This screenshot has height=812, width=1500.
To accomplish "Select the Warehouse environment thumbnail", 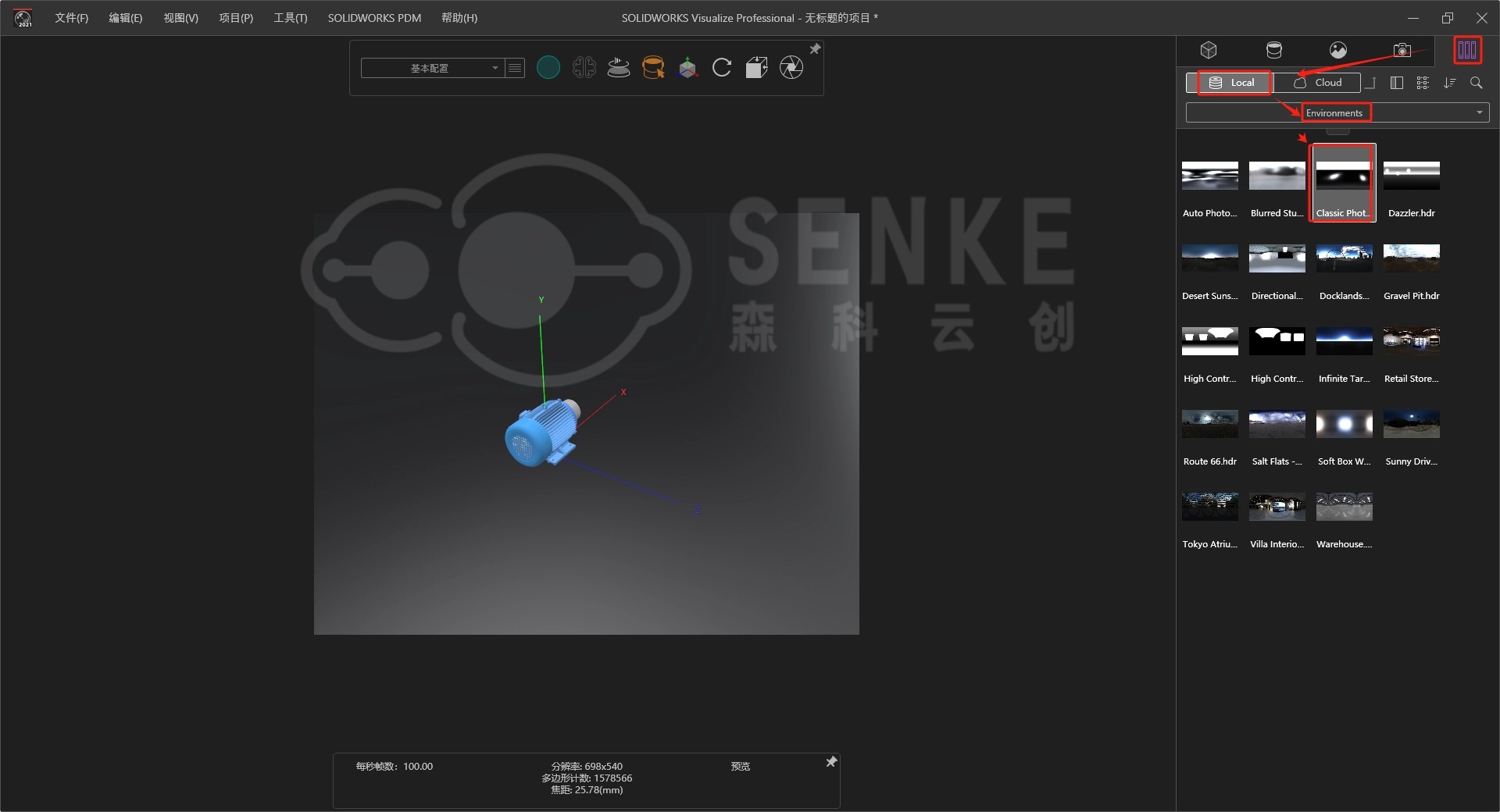I will click(1344, 507).
